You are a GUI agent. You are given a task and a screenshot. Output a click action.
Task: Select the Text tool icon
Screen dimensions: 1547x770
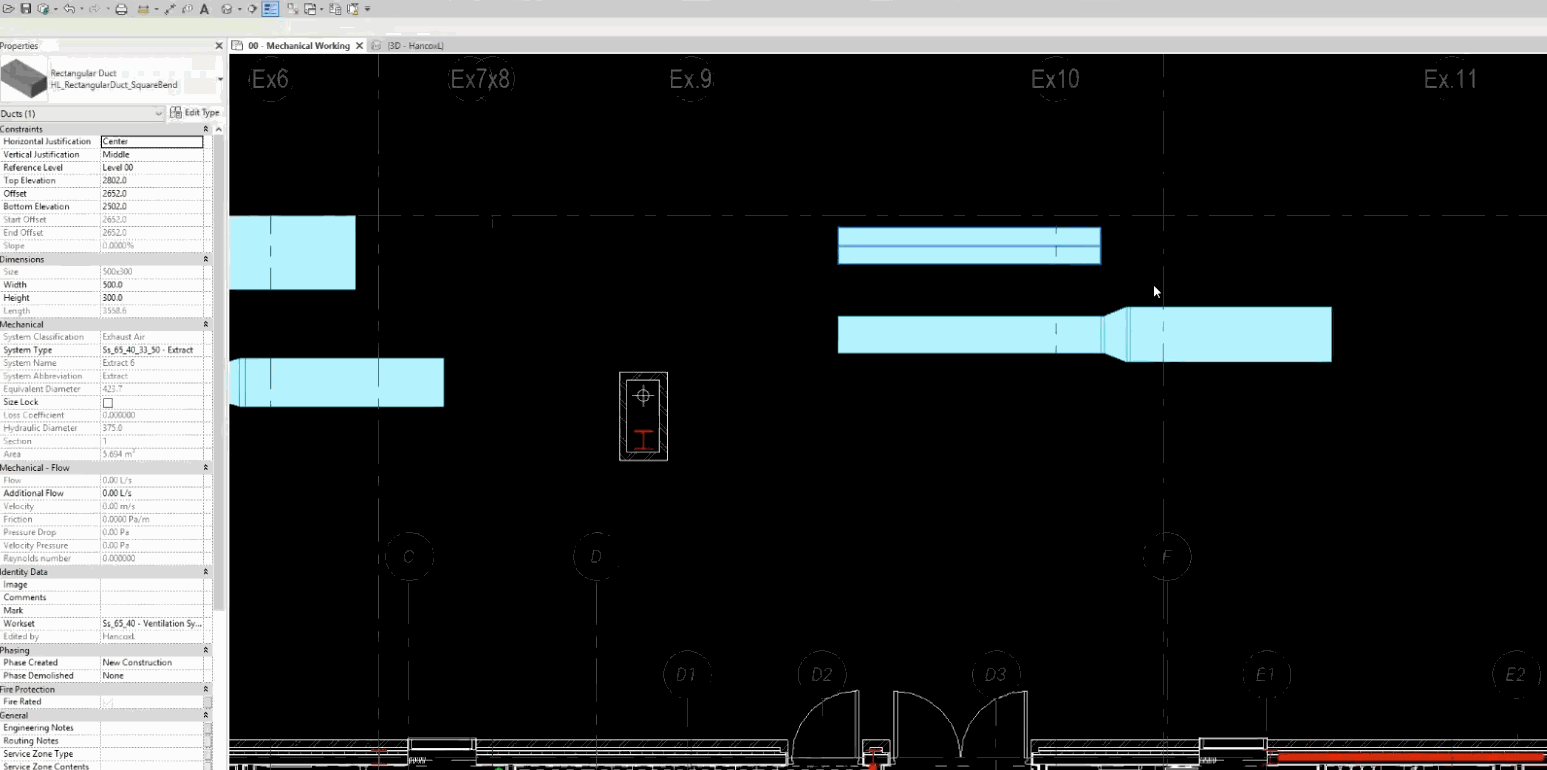pyautogui.click(x=205, y=9)
